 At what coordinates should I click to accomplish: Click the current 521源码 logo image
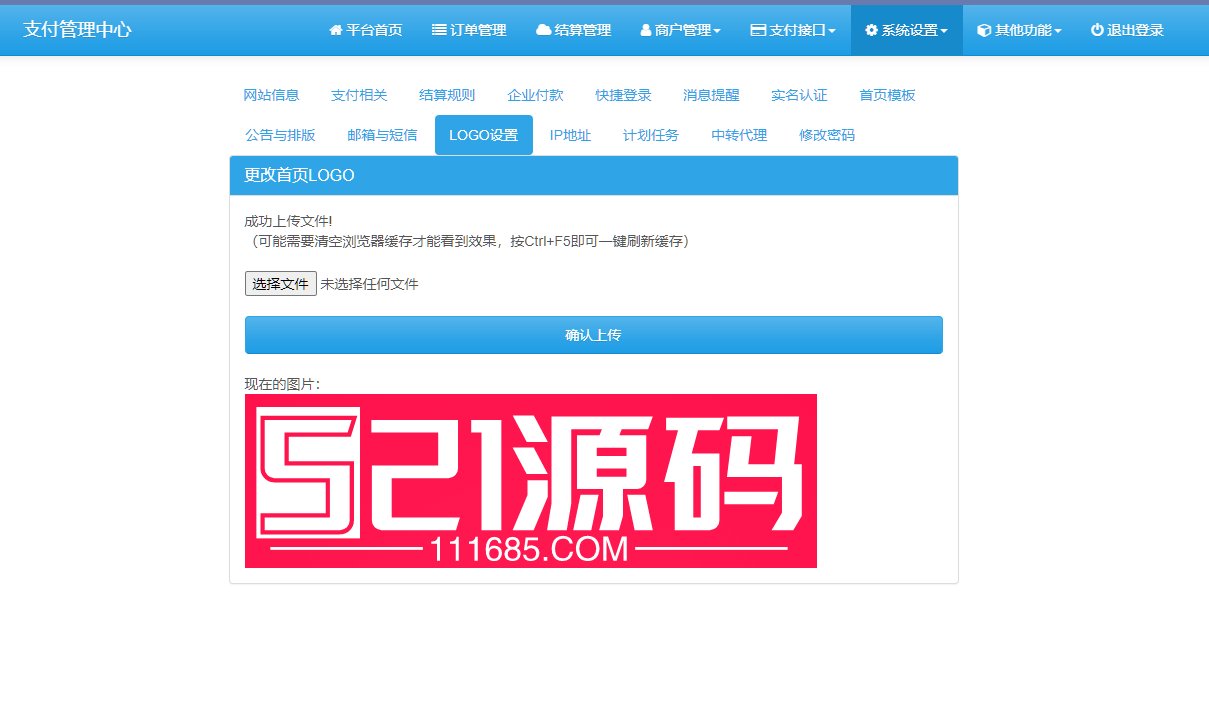[531, 481]
